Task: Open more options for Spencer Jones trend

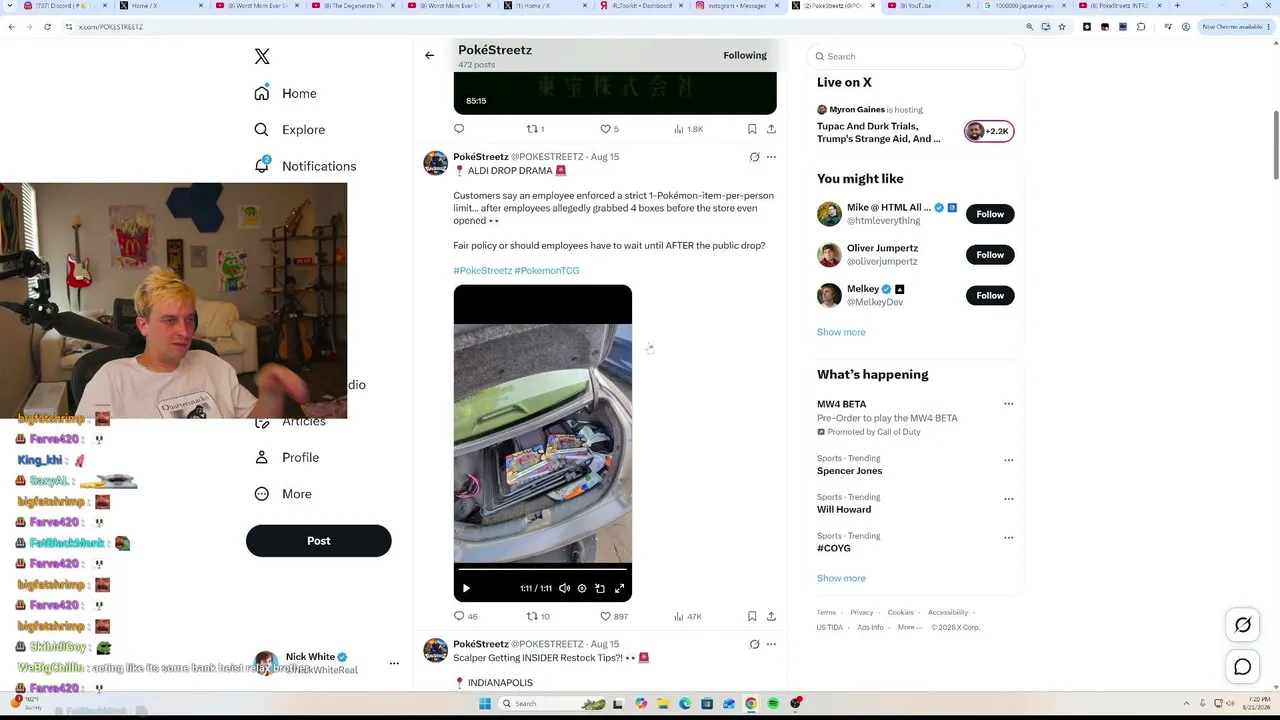Action: click(1008, 460)
